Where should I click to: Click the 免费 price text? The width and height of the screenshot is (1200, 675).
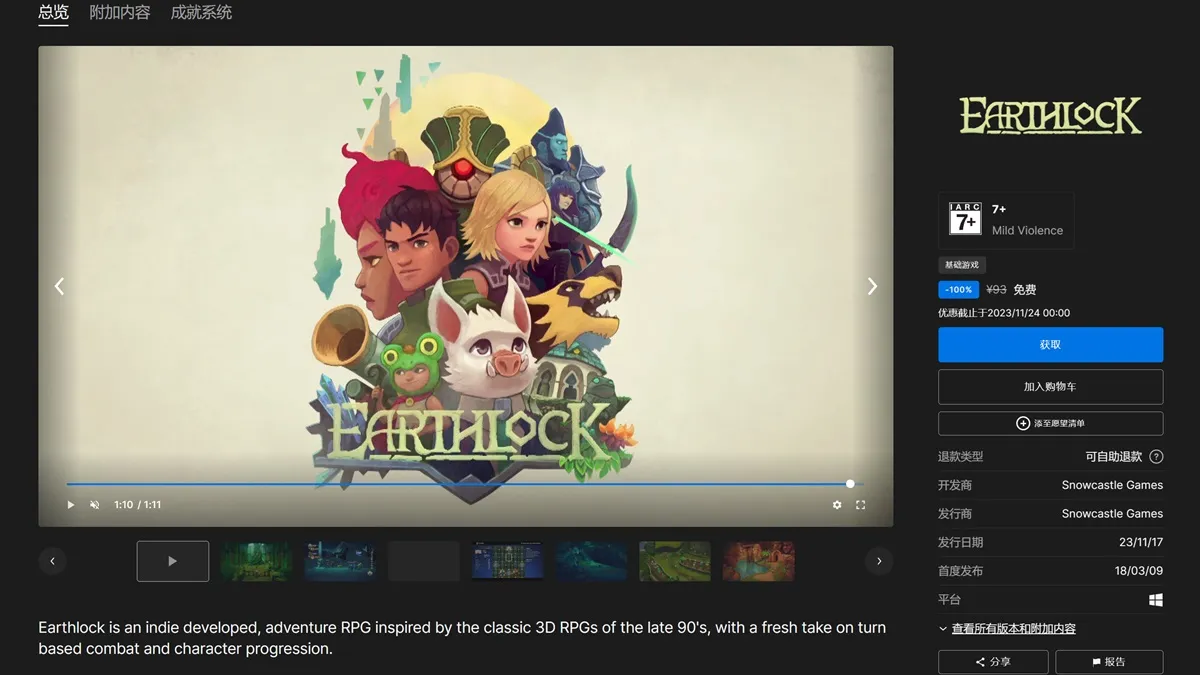pos(1025,289)
